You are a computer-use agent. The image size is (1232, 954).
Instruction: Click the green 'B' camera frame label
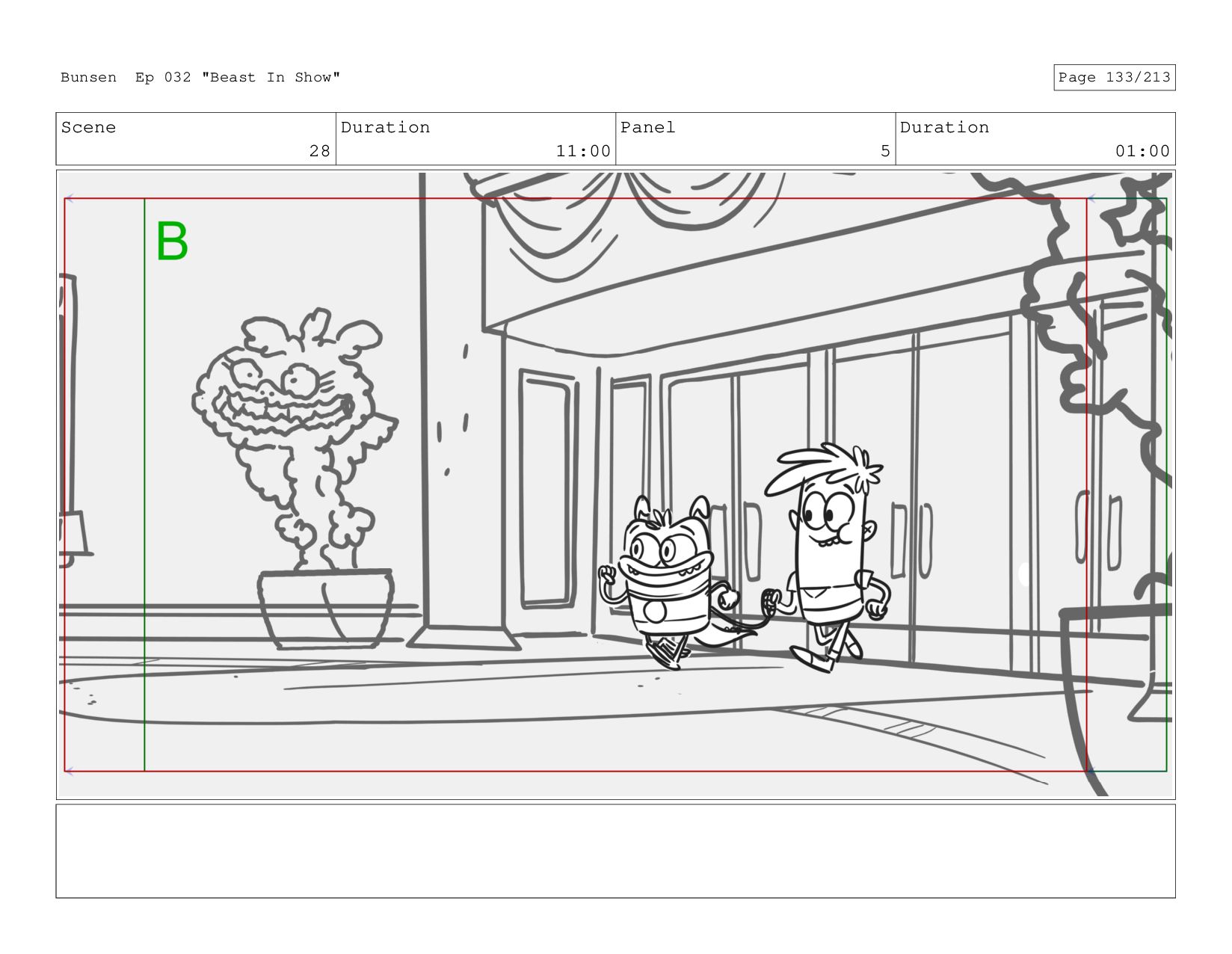pos(172,241)
